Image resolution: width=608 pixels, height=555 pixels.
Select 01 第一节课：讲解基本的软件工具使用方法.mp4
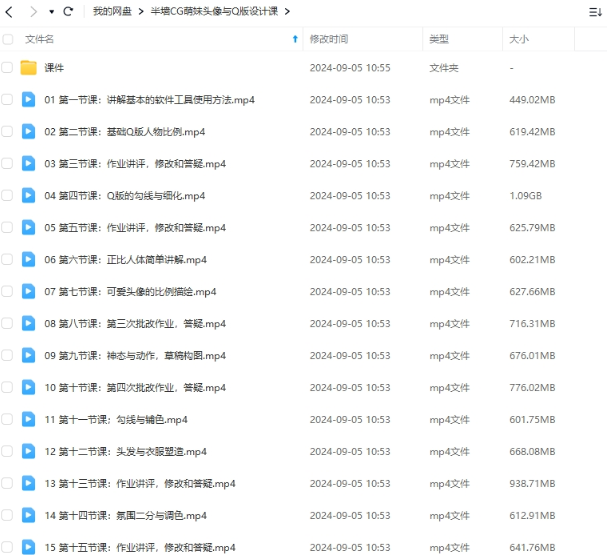coord(149,100)
